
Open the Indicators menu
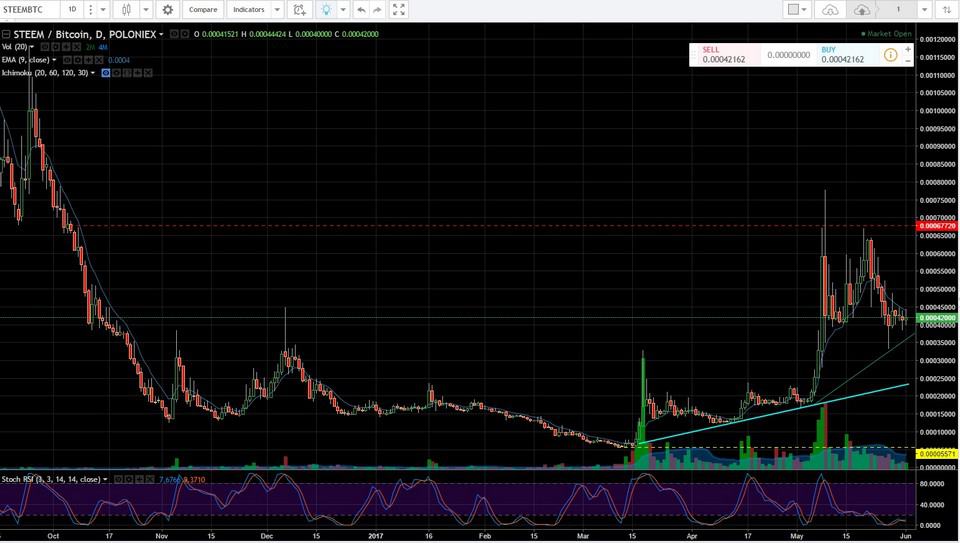click(x=249, y=10)
